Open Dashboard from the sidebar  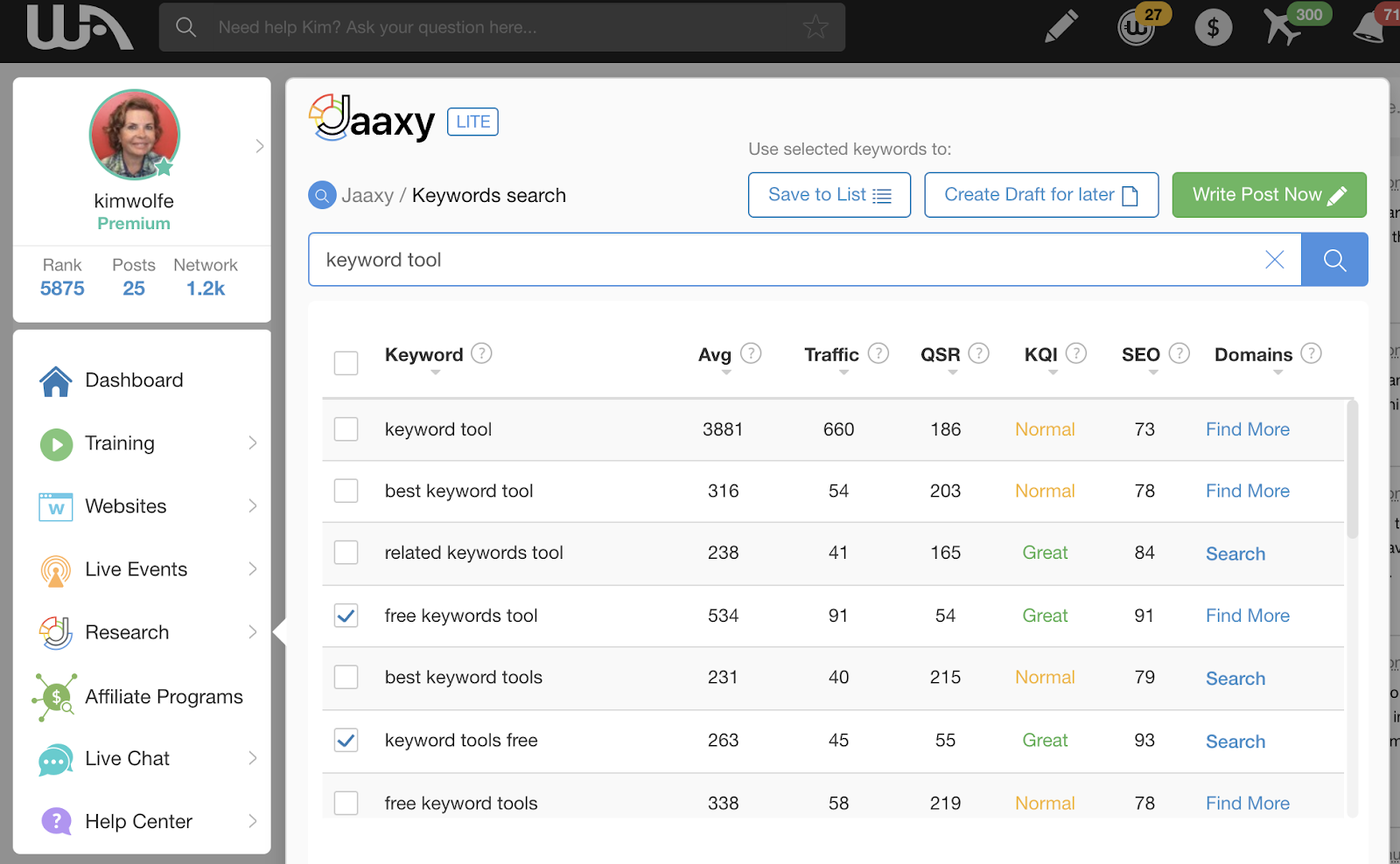pos(134,380)
